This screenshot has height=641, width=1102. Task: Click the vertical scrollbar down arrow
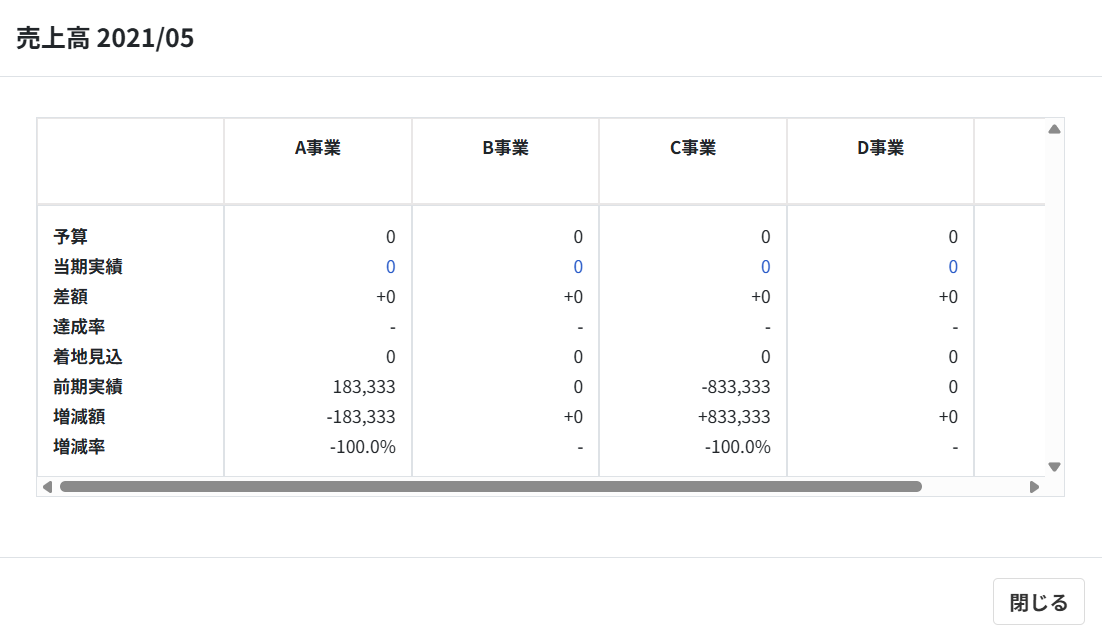1054,467
